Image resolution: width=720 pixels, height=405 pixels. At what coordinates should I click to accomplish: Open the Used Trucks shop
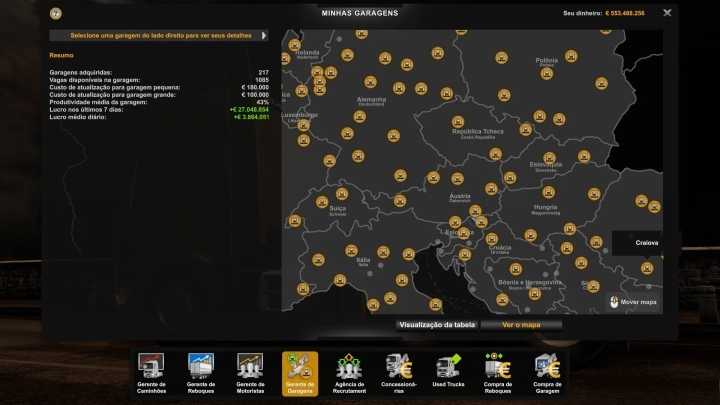[448, 371]
